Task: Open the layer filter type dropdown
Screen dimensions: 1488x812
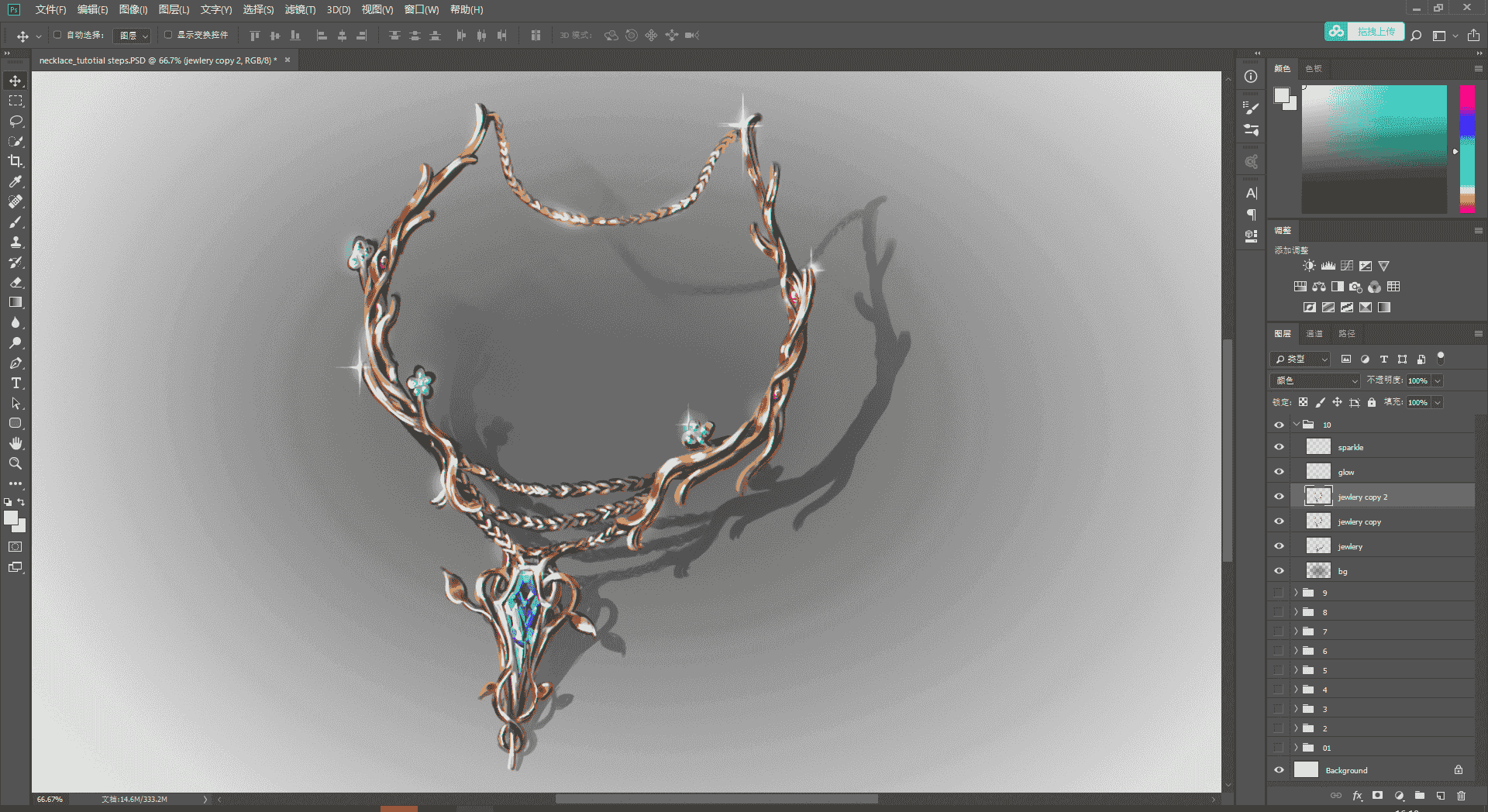Action: pos(1300,359)
